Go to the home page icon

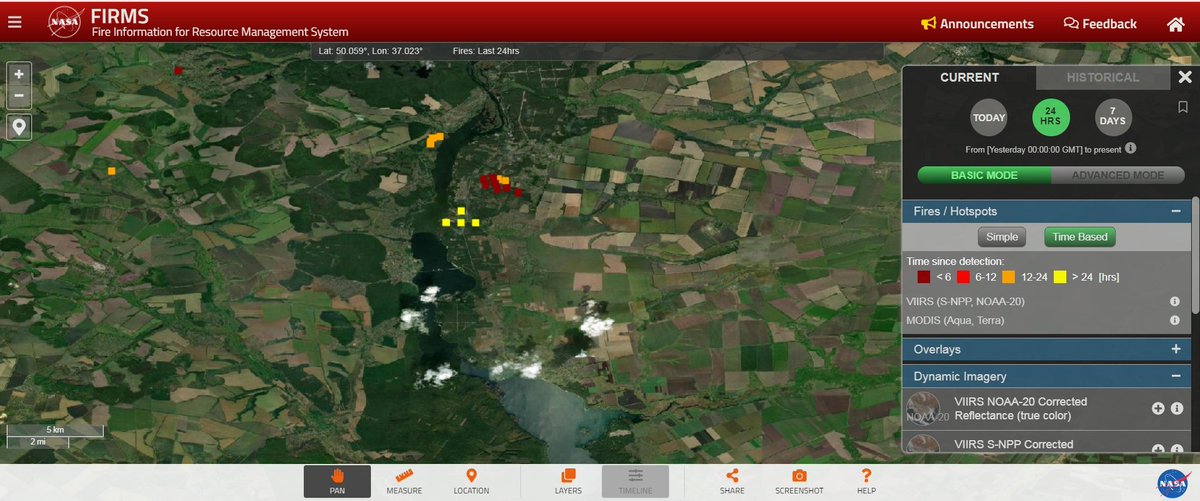click(1175, 24)
